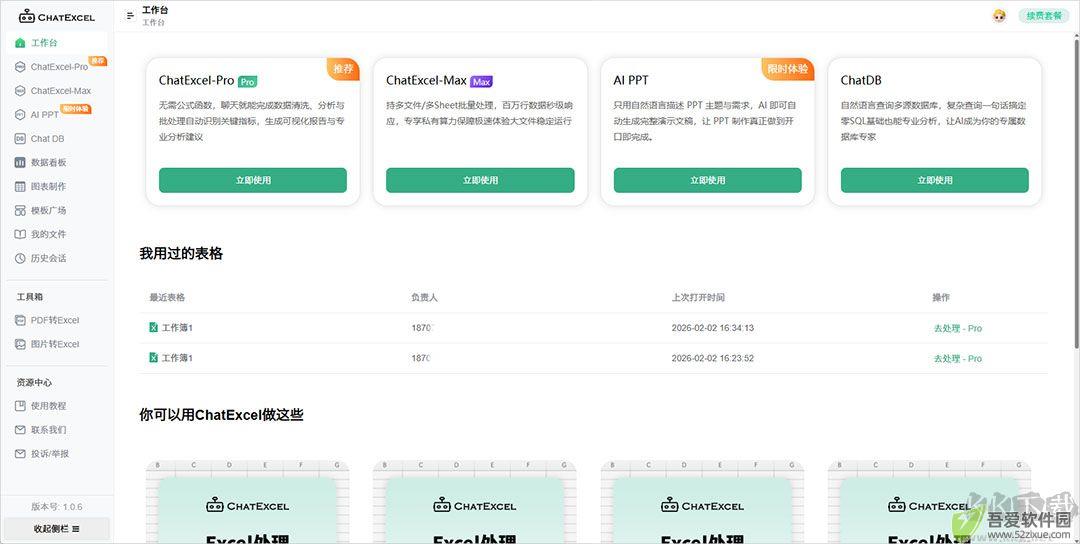Click the 我的文件 book icon

coord(20,234)
